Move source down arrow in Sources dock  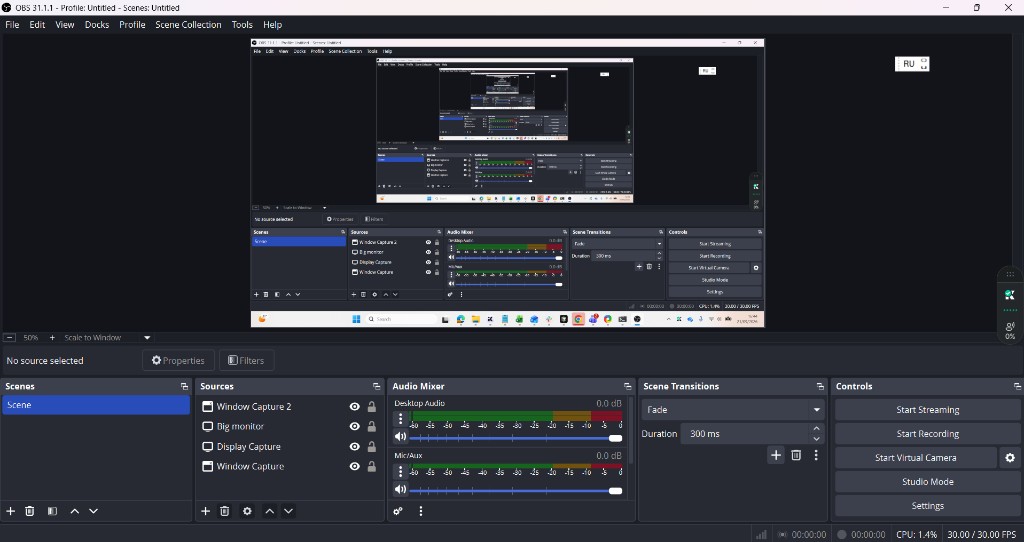pos(288,511)
